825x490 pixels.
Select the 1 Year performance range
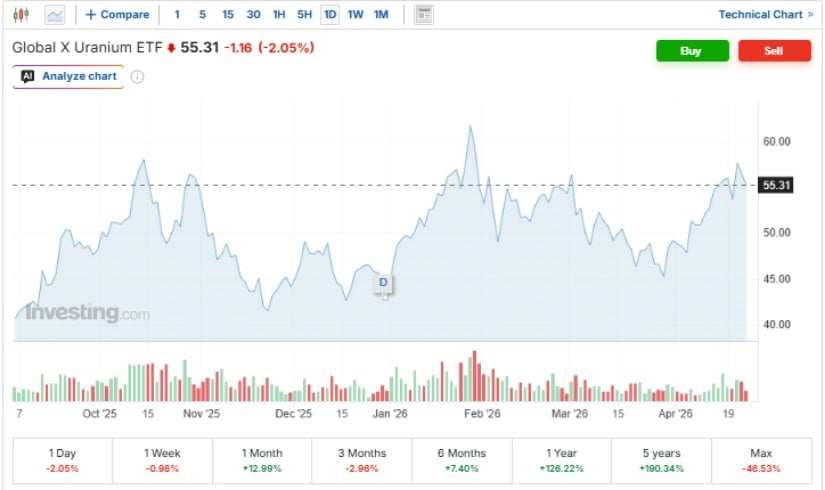click(x=561, y=459)
